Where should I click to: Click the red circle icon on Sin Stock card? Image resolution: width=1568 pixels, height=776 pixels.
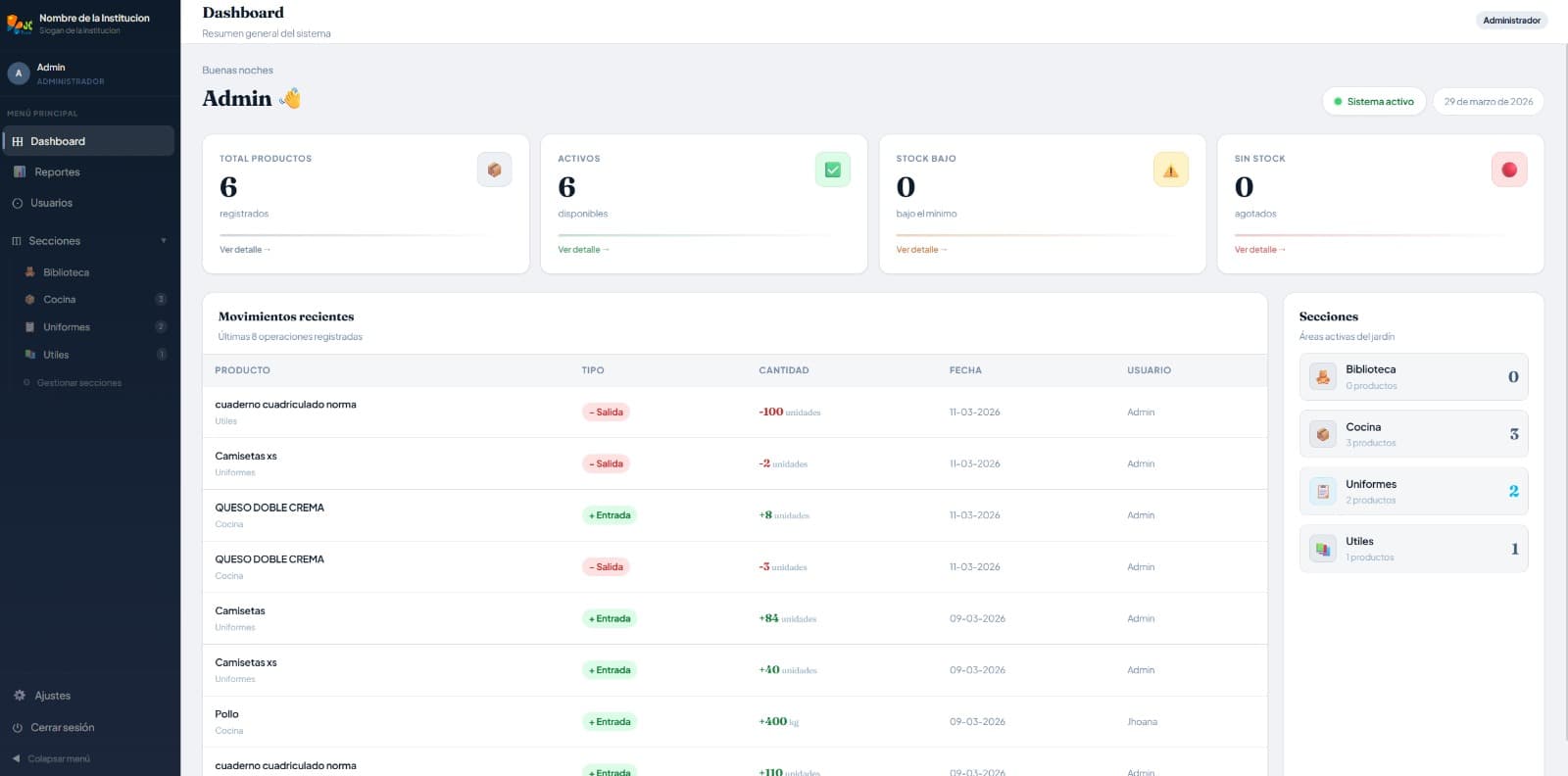(x=1508, y=170)
